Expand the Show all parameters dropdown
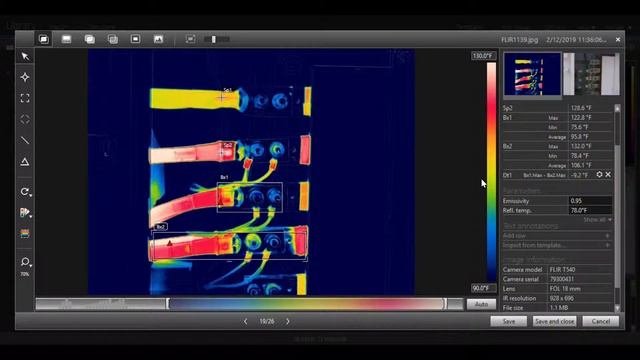This screenshot has width=640, height=360. [x=598, y=220]
